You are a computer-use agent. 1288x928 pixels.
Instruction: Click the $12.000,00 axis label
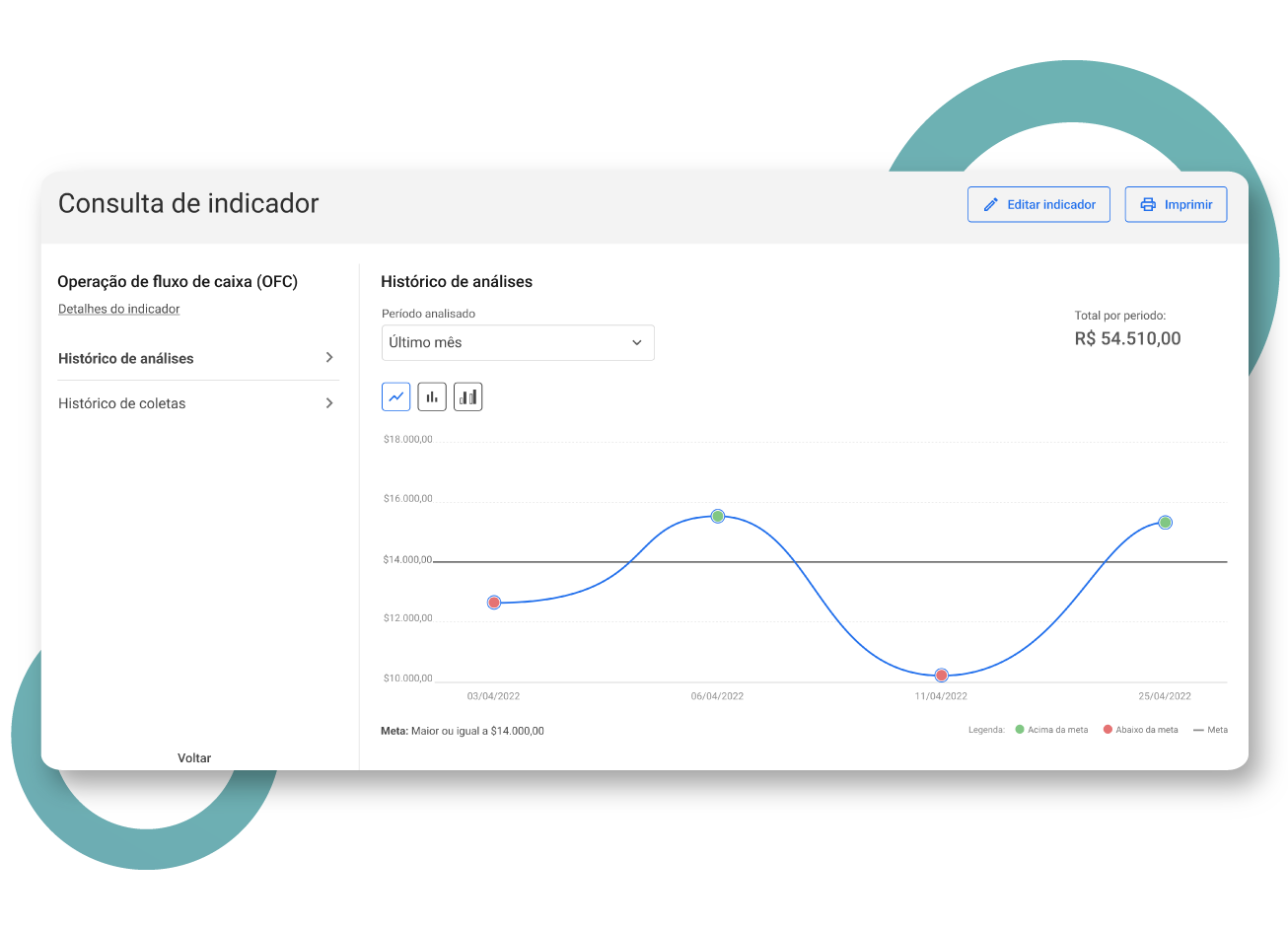407,618
